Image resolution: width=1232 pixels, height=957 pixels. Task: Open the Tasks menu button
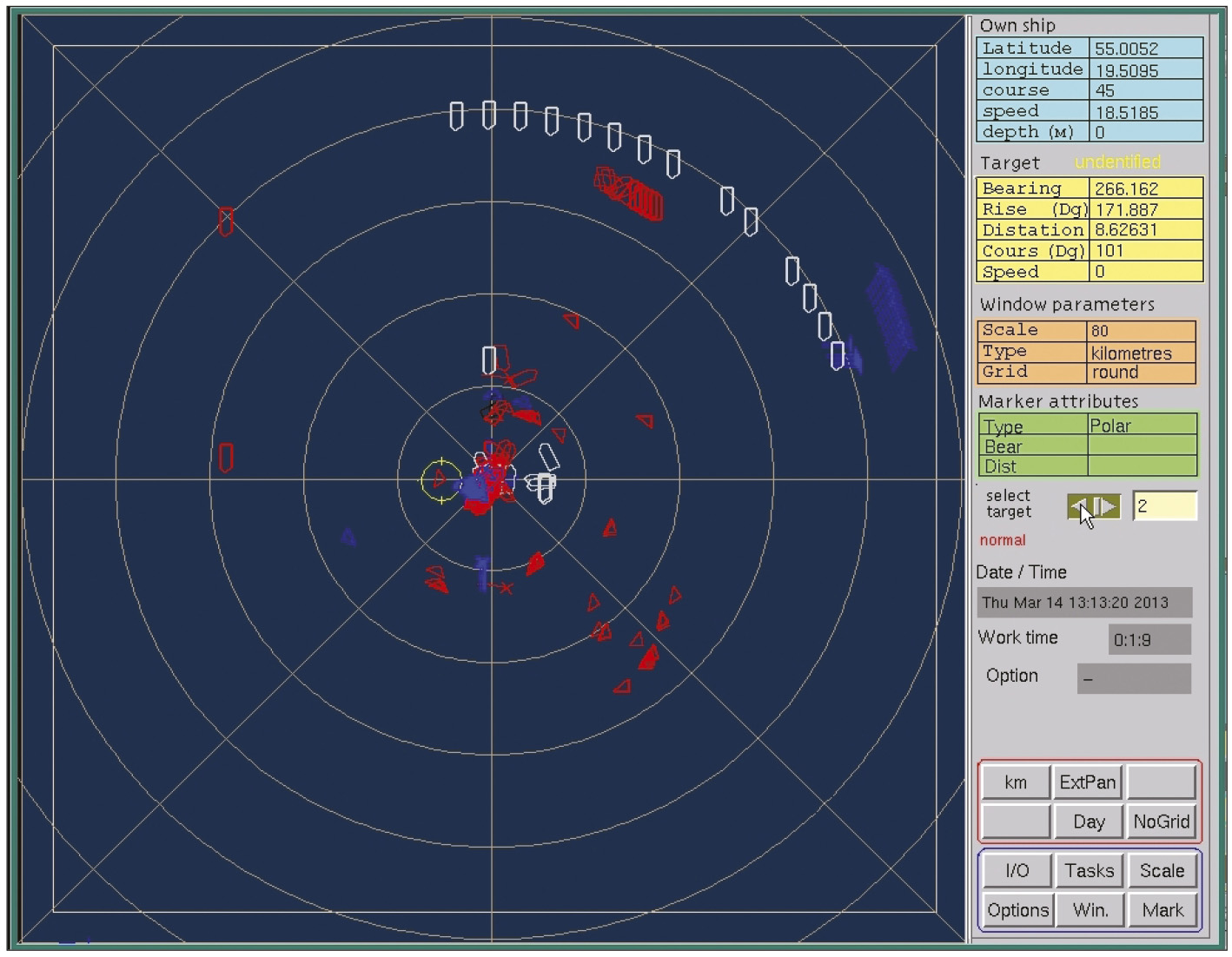pos(1089,871)
